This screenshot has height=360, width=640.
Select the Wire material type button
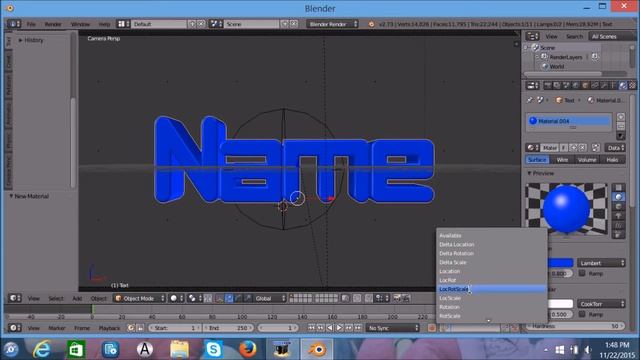(562, 160)
